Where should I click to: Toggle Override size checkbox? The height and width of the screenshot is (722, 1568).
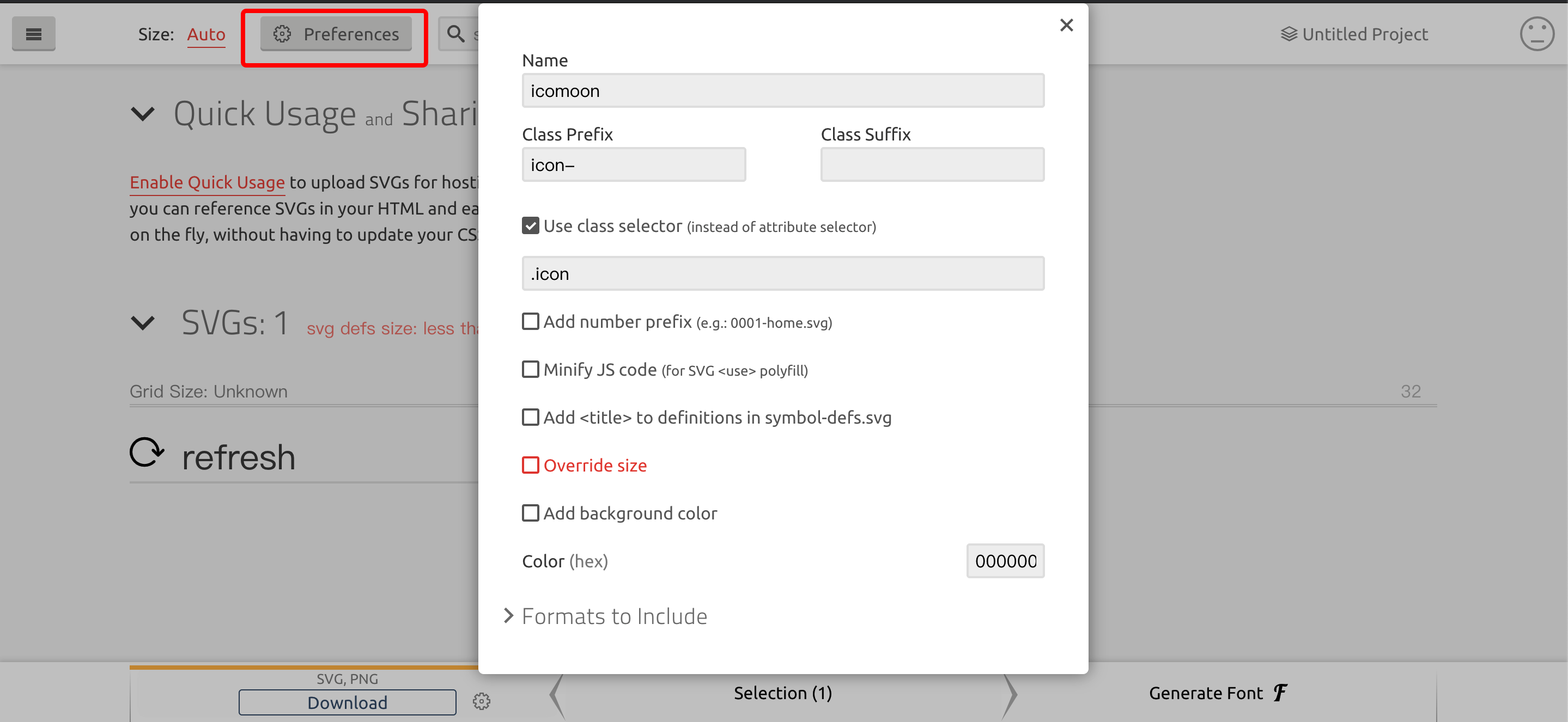[x=530, y=466]
